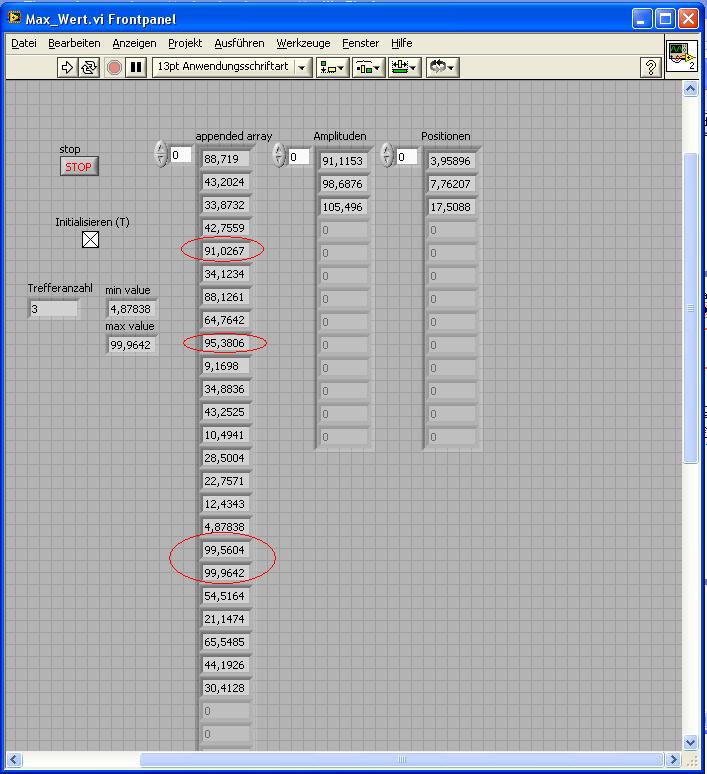This screenshot has height=774, width=707.
Task: Select appended array value 99,9642
Action: click(226, 573)
